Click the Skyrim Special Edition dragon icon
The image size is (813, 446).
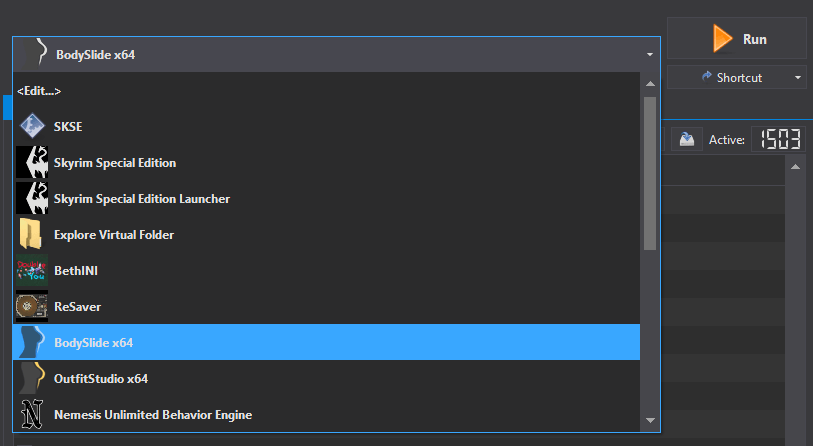click(x=32, y=163)
